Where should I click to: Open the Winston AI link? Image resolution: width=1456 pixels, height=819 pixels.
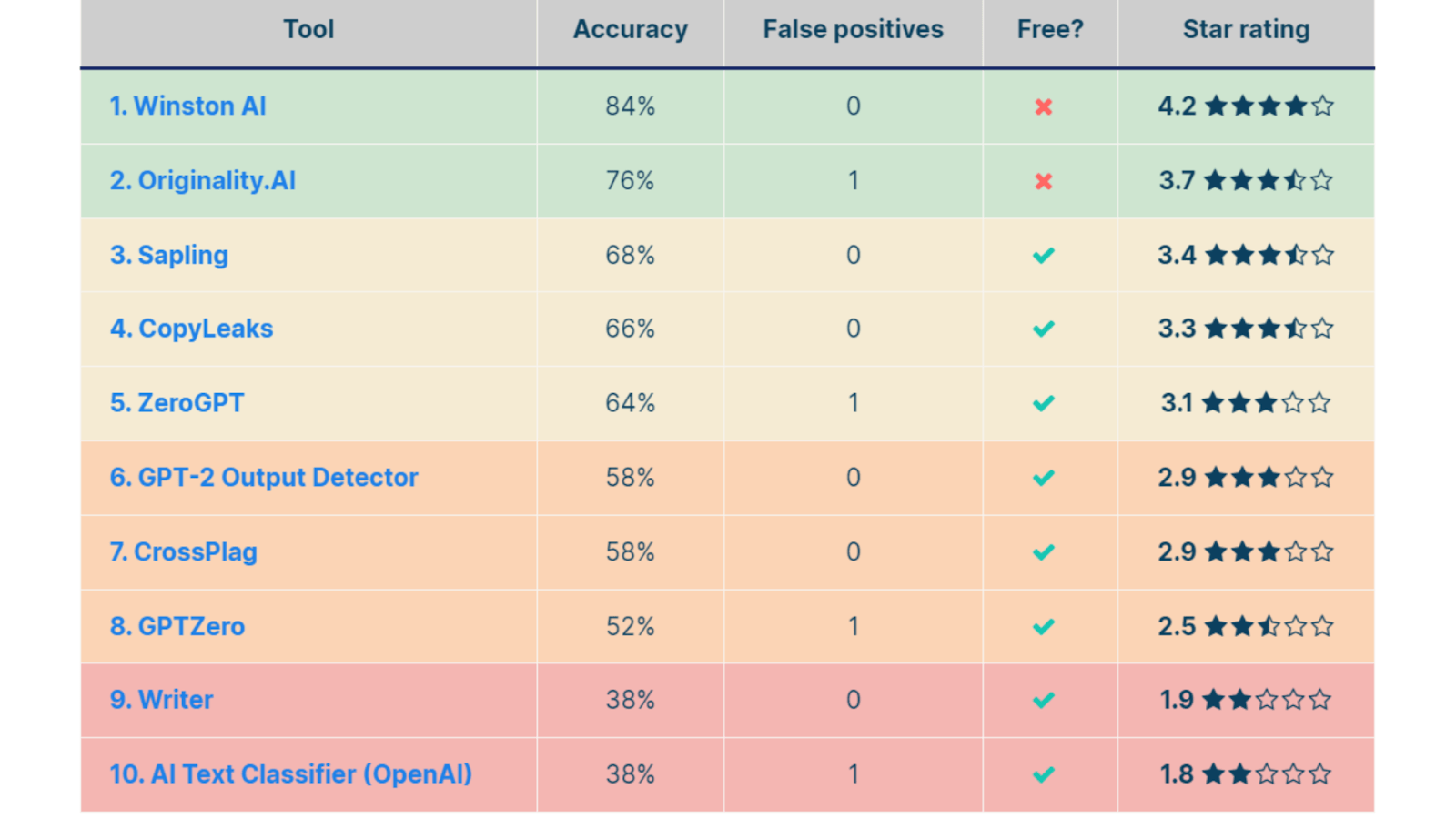coord(187,106)
